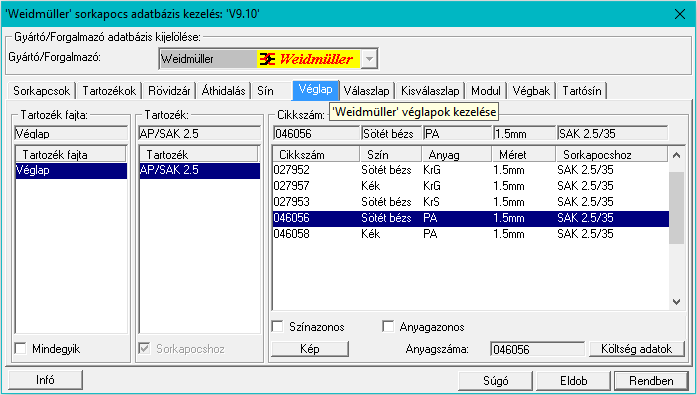The image size is (697, 395).
Task: Select row with Cikkszám 027957
Action: 470,186
